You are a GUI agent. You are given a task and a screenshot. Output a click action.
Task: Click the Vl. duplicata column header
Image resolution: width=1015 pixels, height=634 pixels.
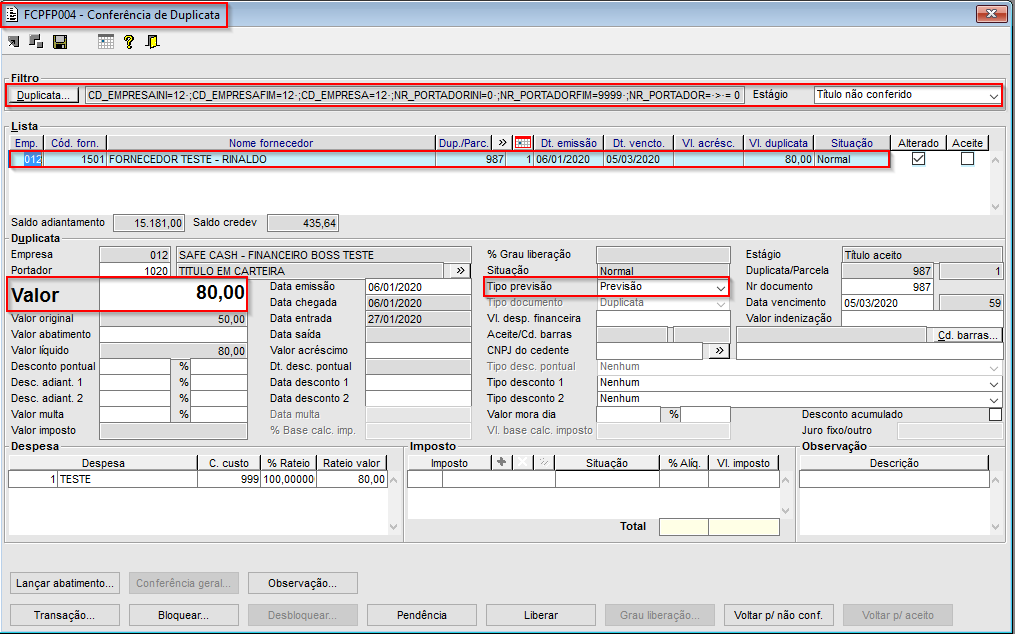779,143
